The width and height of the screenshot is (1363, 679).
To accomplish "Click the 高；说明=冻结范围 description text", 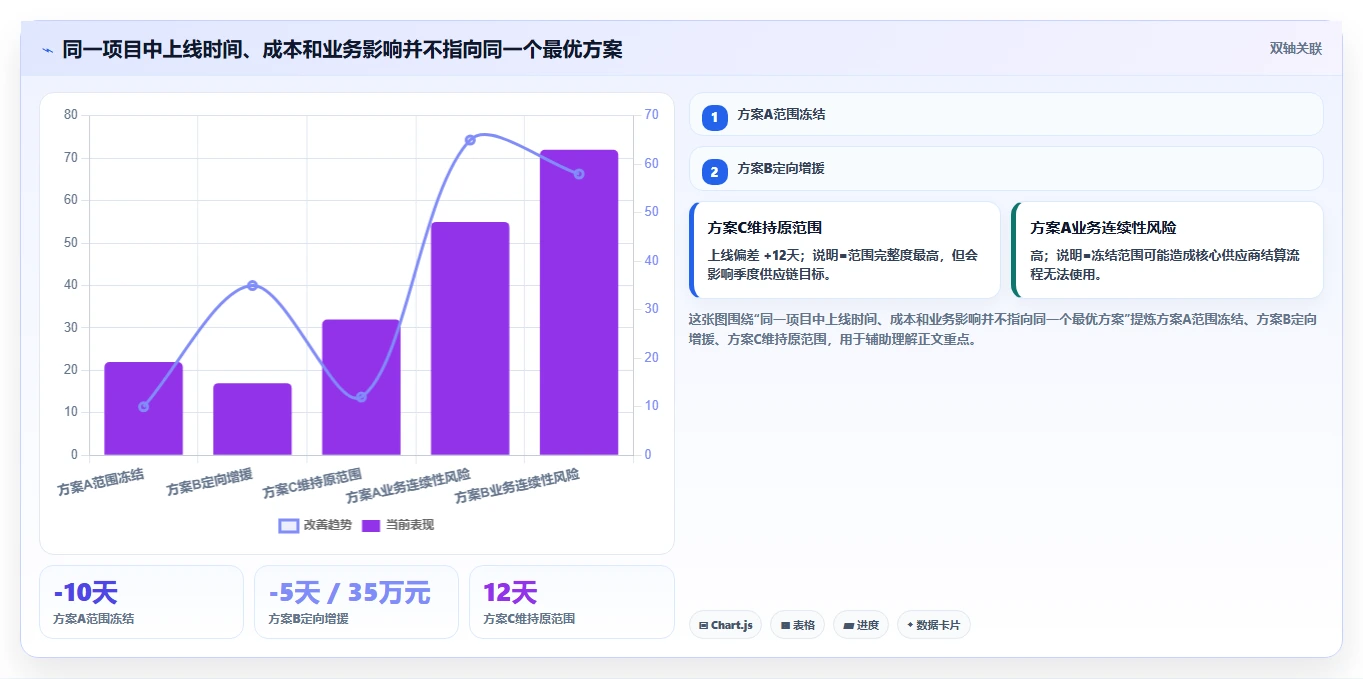I will 1165,264.
